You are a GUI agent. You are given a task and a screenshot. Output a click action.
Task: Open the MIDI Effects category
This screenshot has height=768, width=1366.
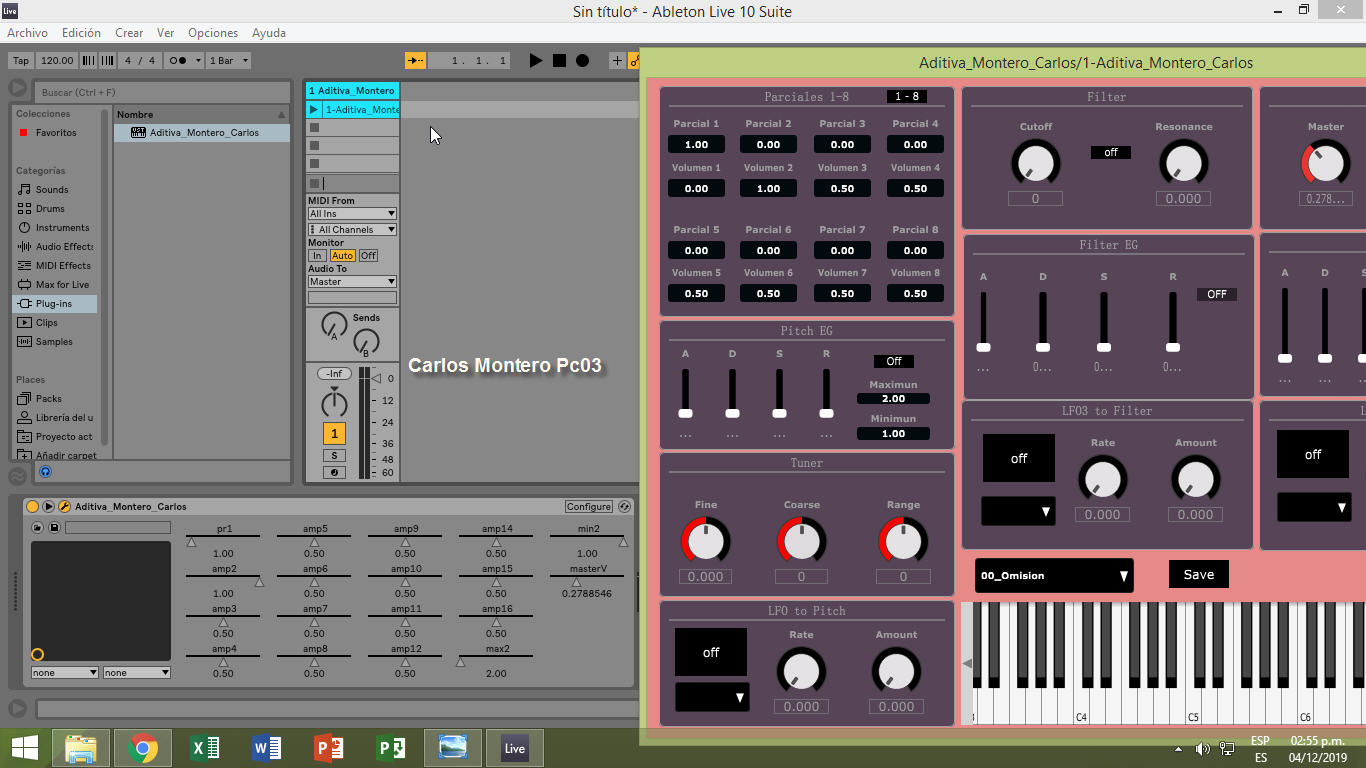[x=63, y=265]
